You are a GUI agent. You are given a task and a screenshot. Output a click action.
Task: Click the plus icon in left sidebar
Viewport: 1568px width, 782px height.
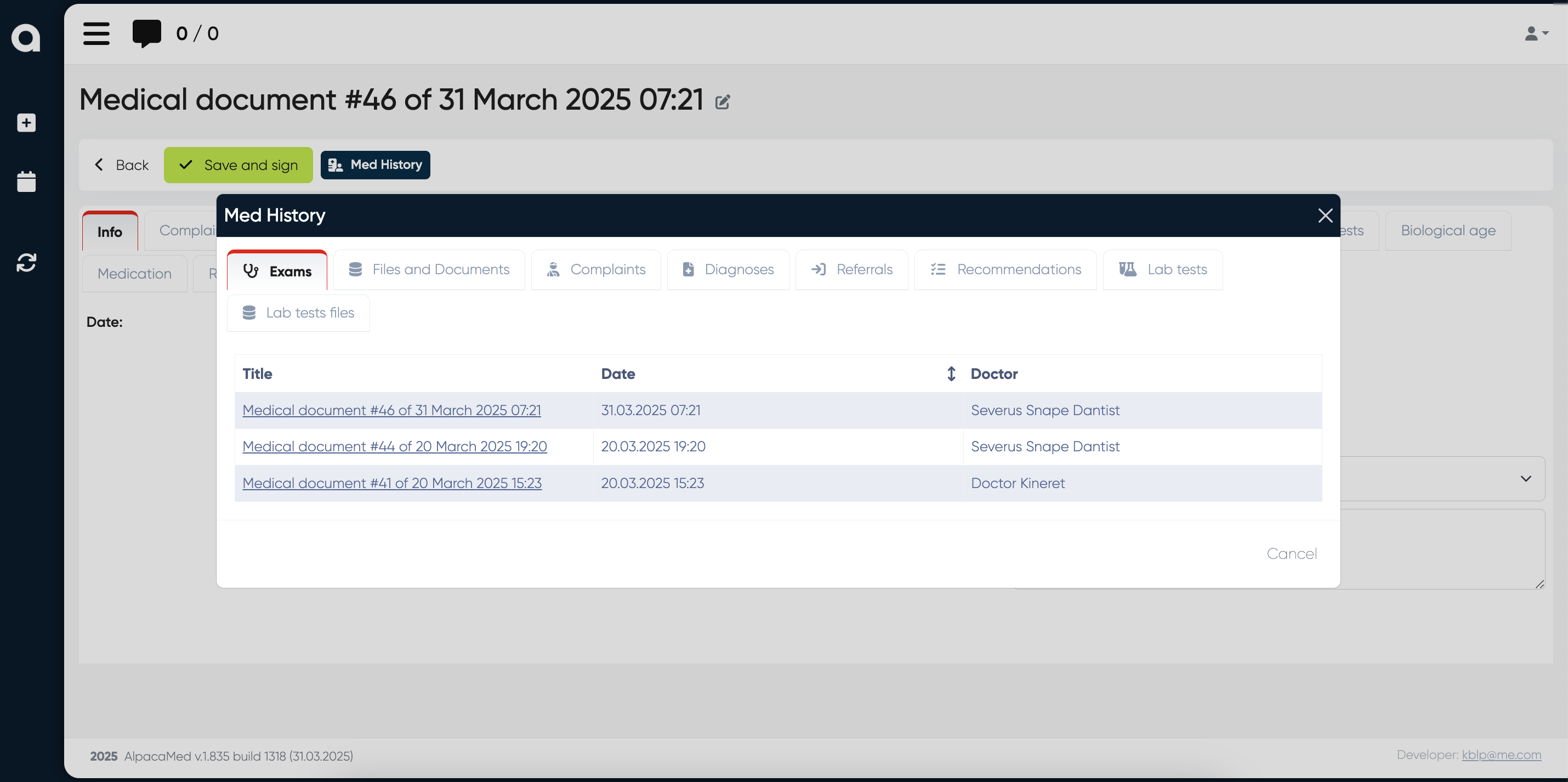click(26, 123)
